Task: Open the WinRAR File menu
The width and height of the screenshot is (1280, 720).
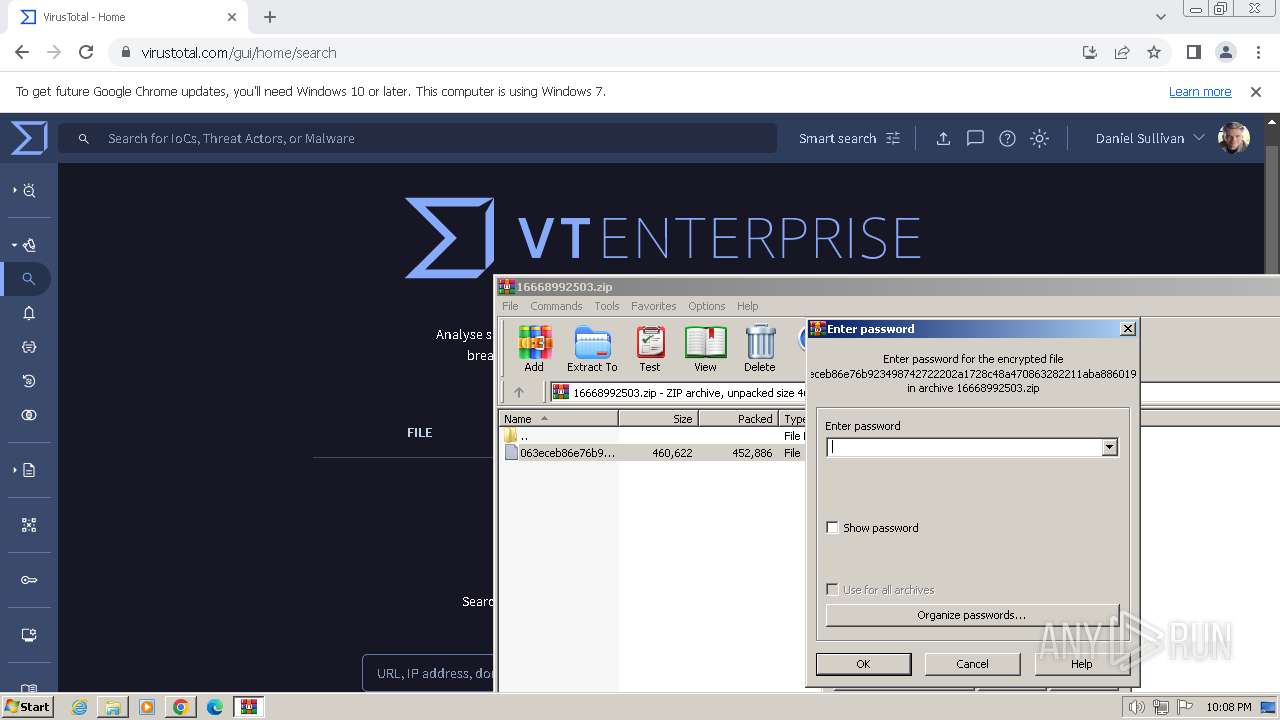Action: pyautogui.click(x=510, y=306)
